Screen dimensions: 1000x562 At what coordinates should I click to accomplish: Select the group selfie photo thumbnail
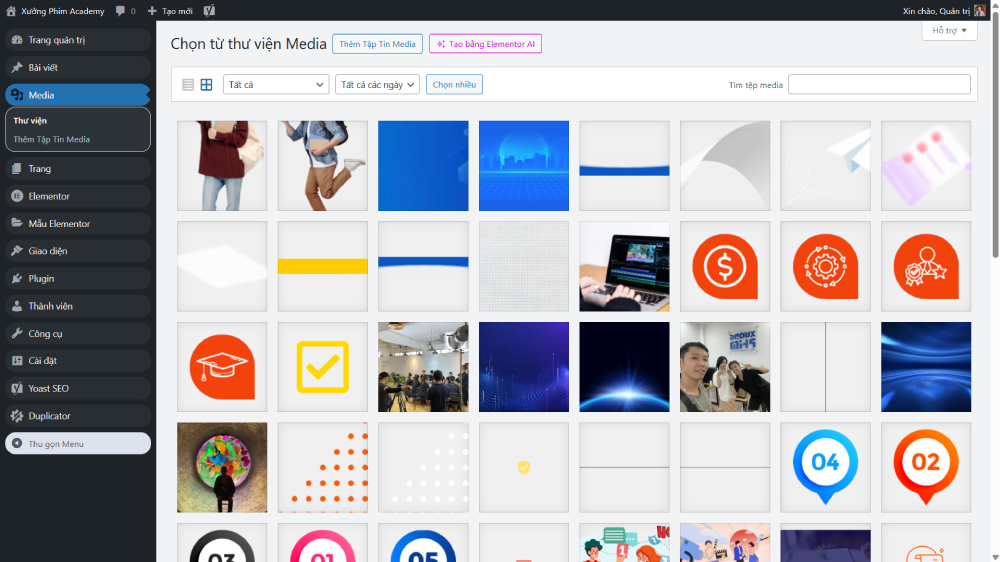(x=725, y=367)
